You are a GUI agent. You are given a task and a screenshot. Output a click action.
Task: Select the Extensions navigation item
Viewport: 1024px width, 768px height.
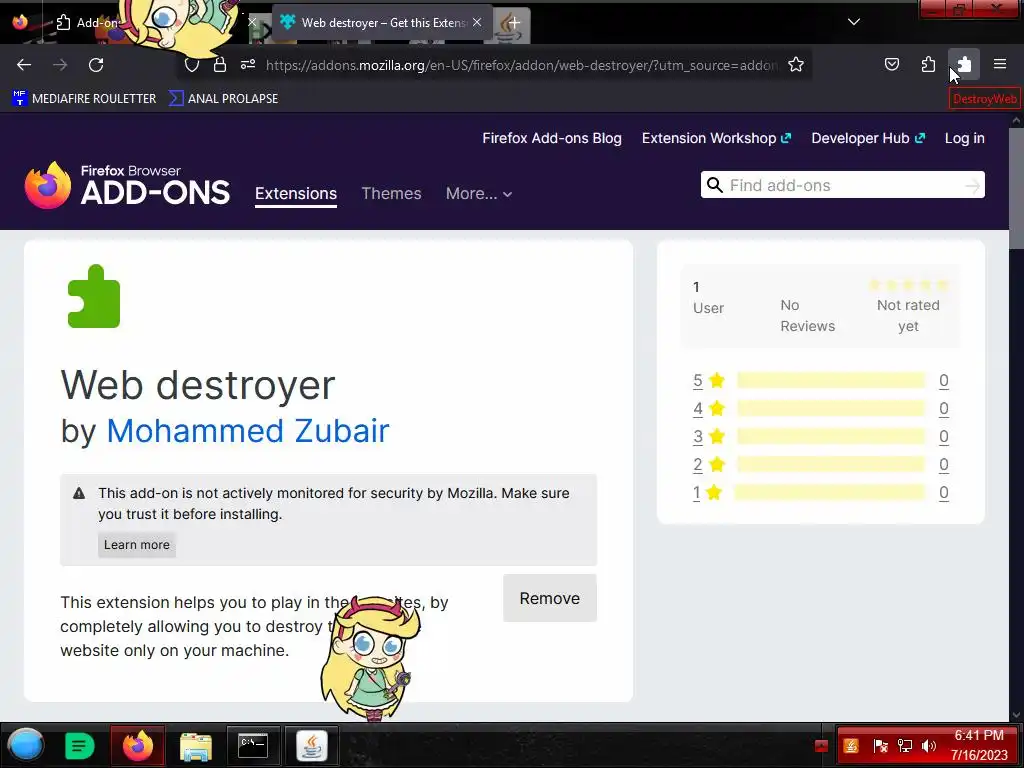pyautogui.click(x=296, y=194)
